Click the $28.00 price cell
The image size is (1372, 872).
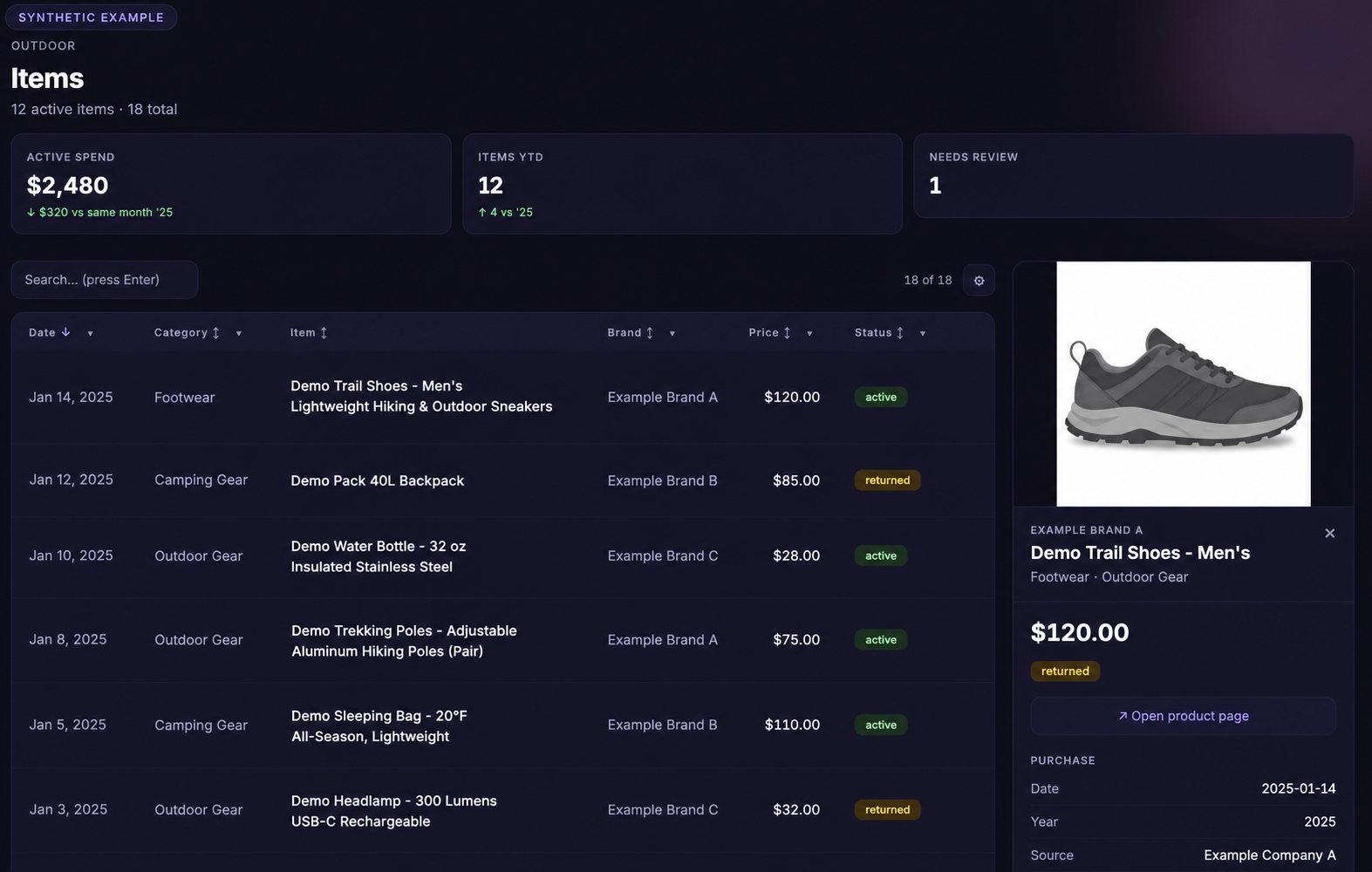tap(796, 555)
